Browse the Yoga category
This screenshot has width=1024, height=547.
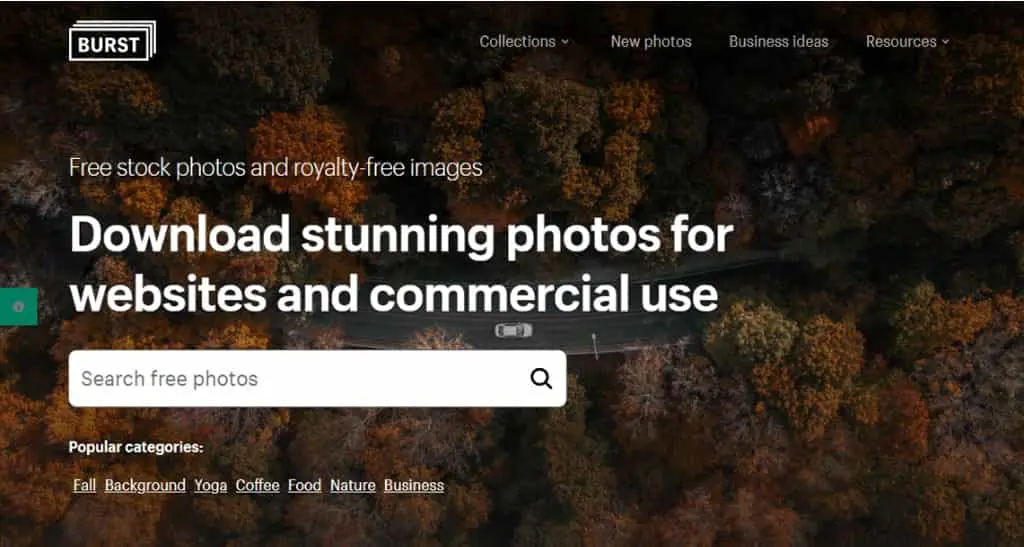tap(210, 486)
